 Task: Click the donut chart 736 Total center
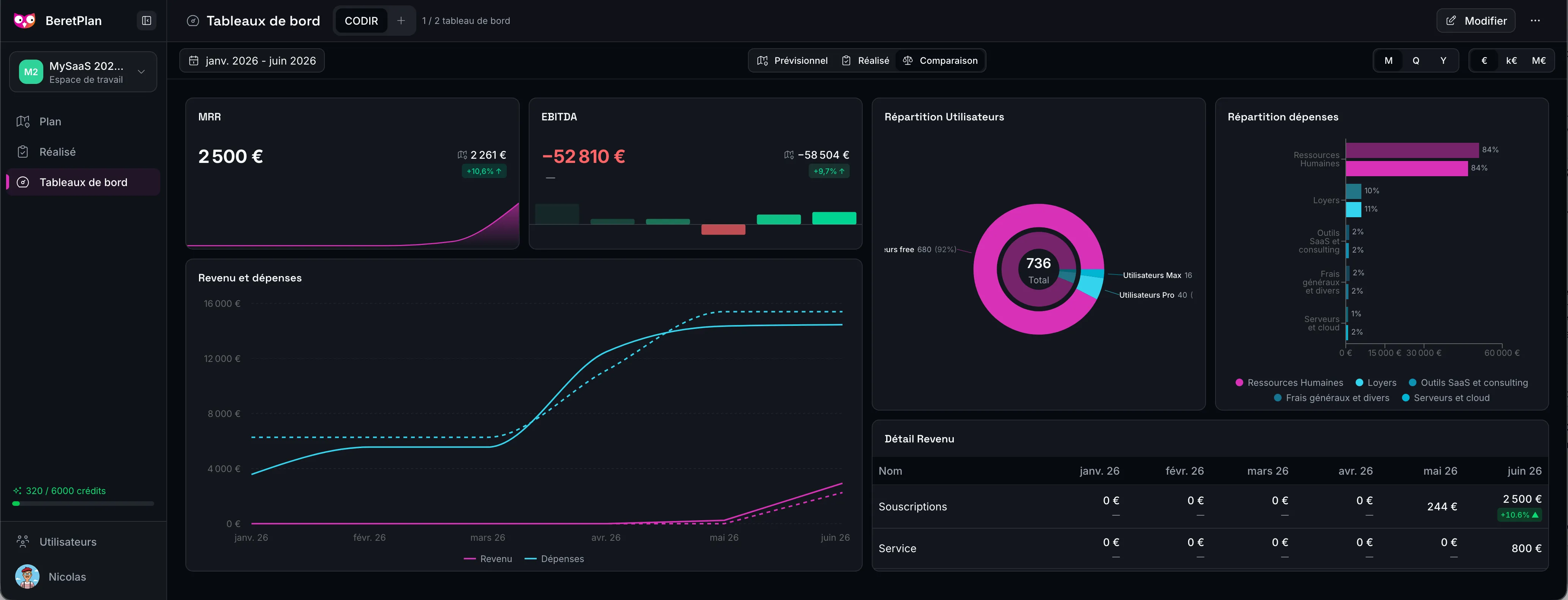pos(1038,270)
